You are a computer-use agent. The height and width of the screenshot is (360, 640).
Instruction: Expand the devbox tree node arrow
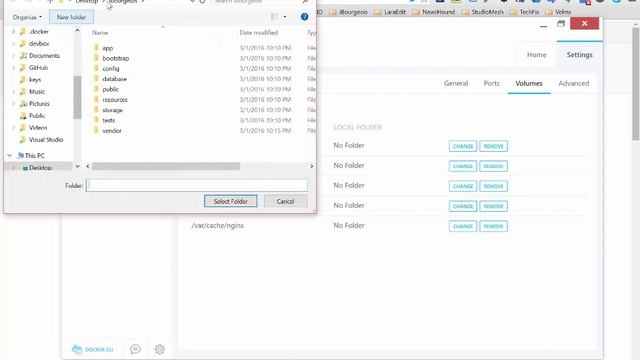click(x=13, y=43)
